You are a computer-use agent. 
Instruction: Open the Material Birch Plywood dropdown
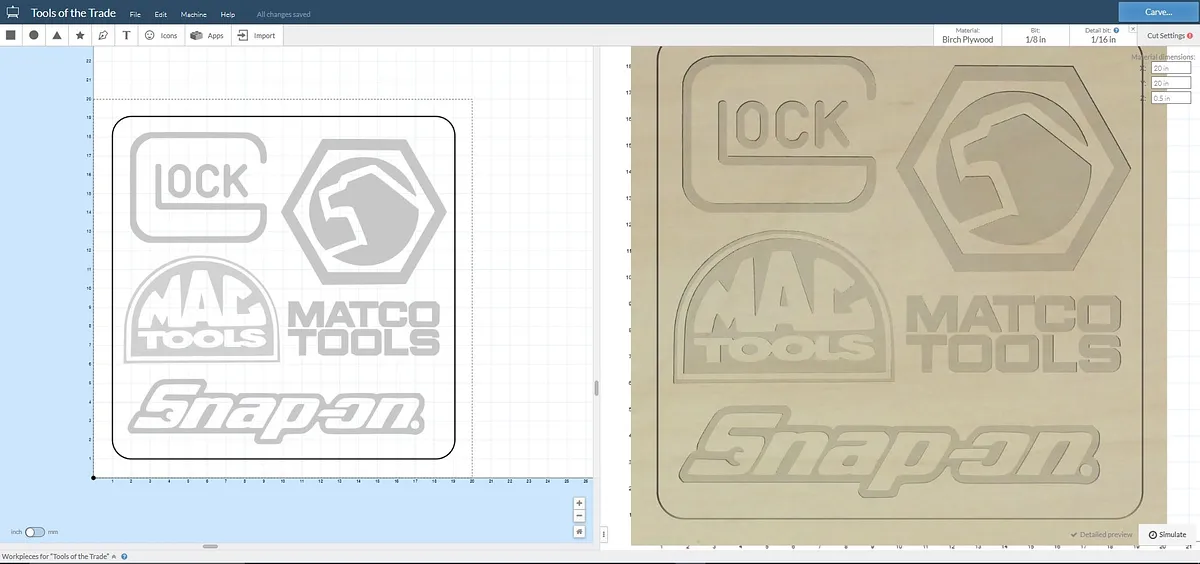tap(968, 36)
